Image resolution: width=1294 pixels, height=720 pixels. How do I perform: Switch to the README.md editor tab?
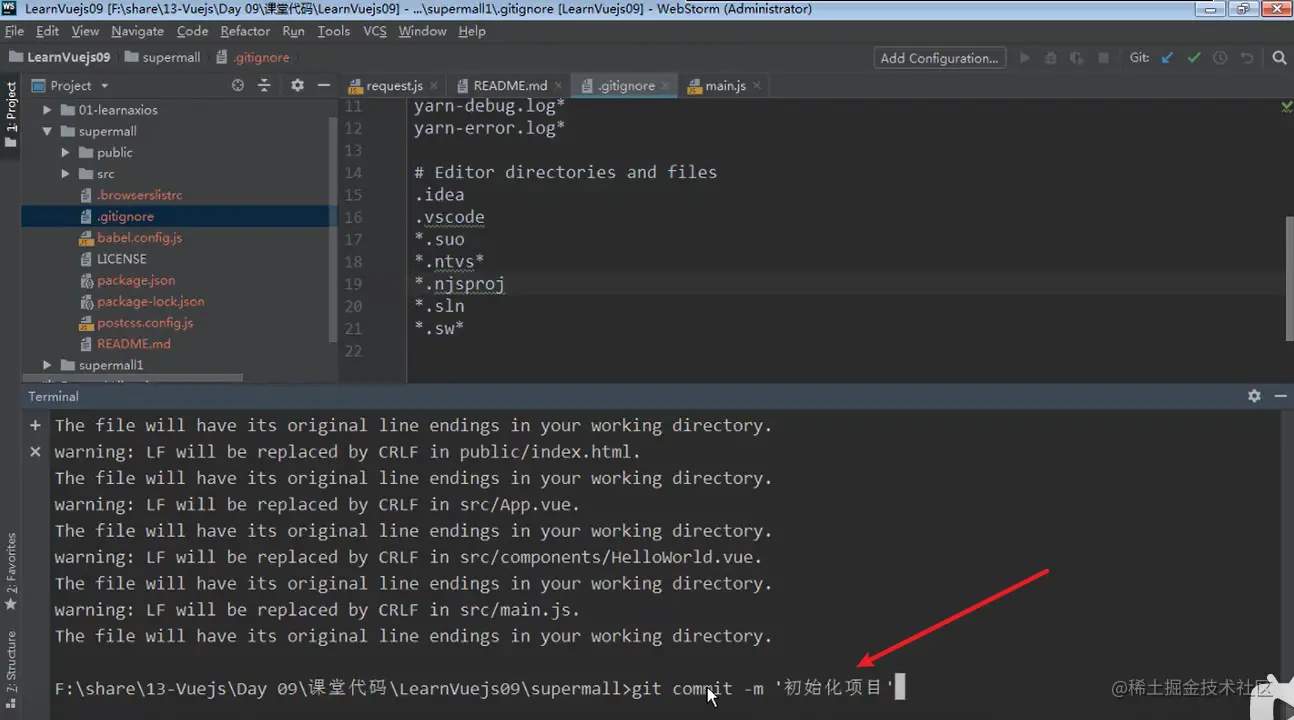point(510,86)
